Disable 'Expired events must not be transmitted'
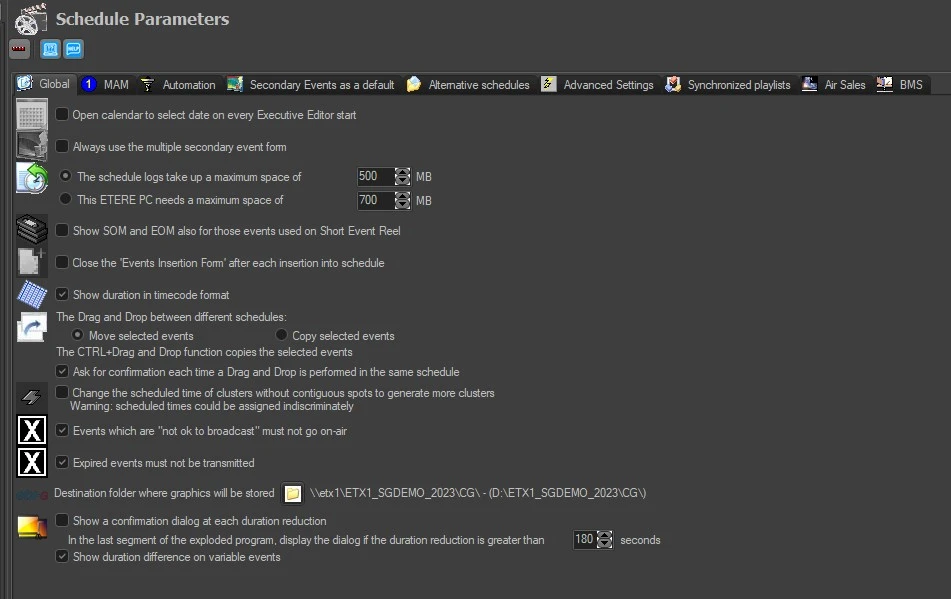This screenshot has width=951, height=599. tap(62, 463)
